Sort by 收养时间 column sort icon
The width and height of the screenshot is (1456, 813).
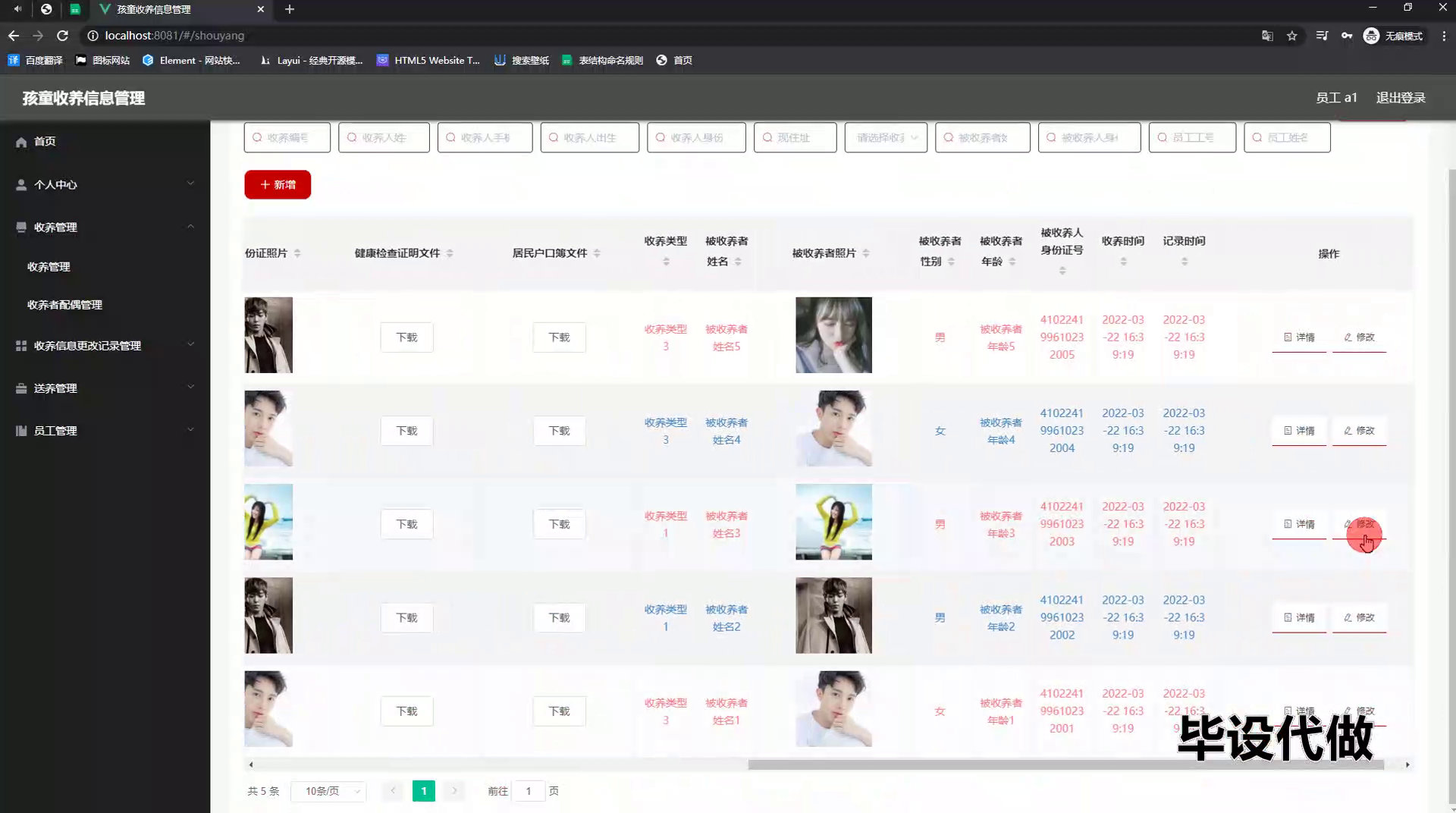point(1123,262)
